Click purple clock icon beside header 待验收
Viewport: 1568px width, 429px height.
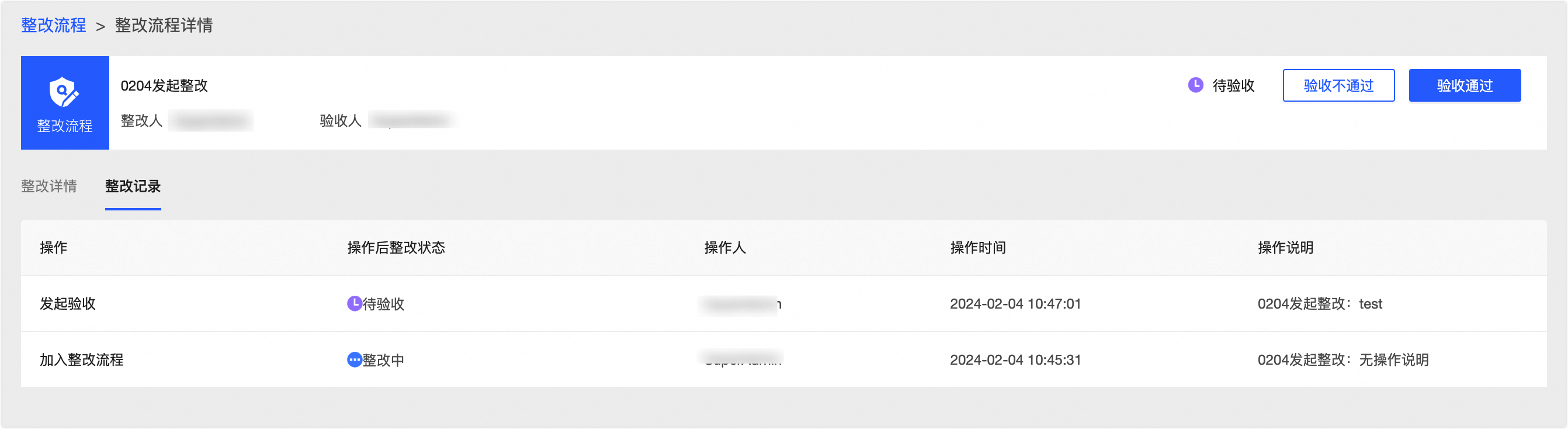tap(1195, 85)
